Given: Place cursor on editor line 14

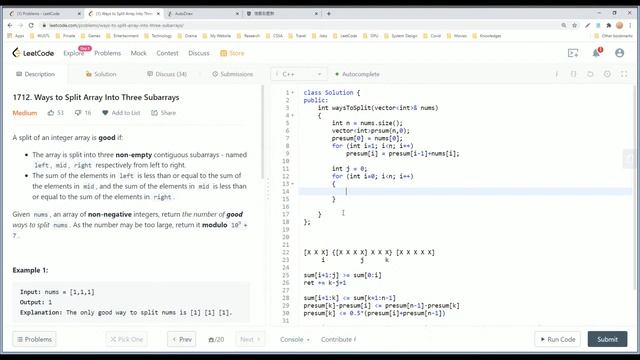Looking at the screenshot, I should click(x=465, y=191).
